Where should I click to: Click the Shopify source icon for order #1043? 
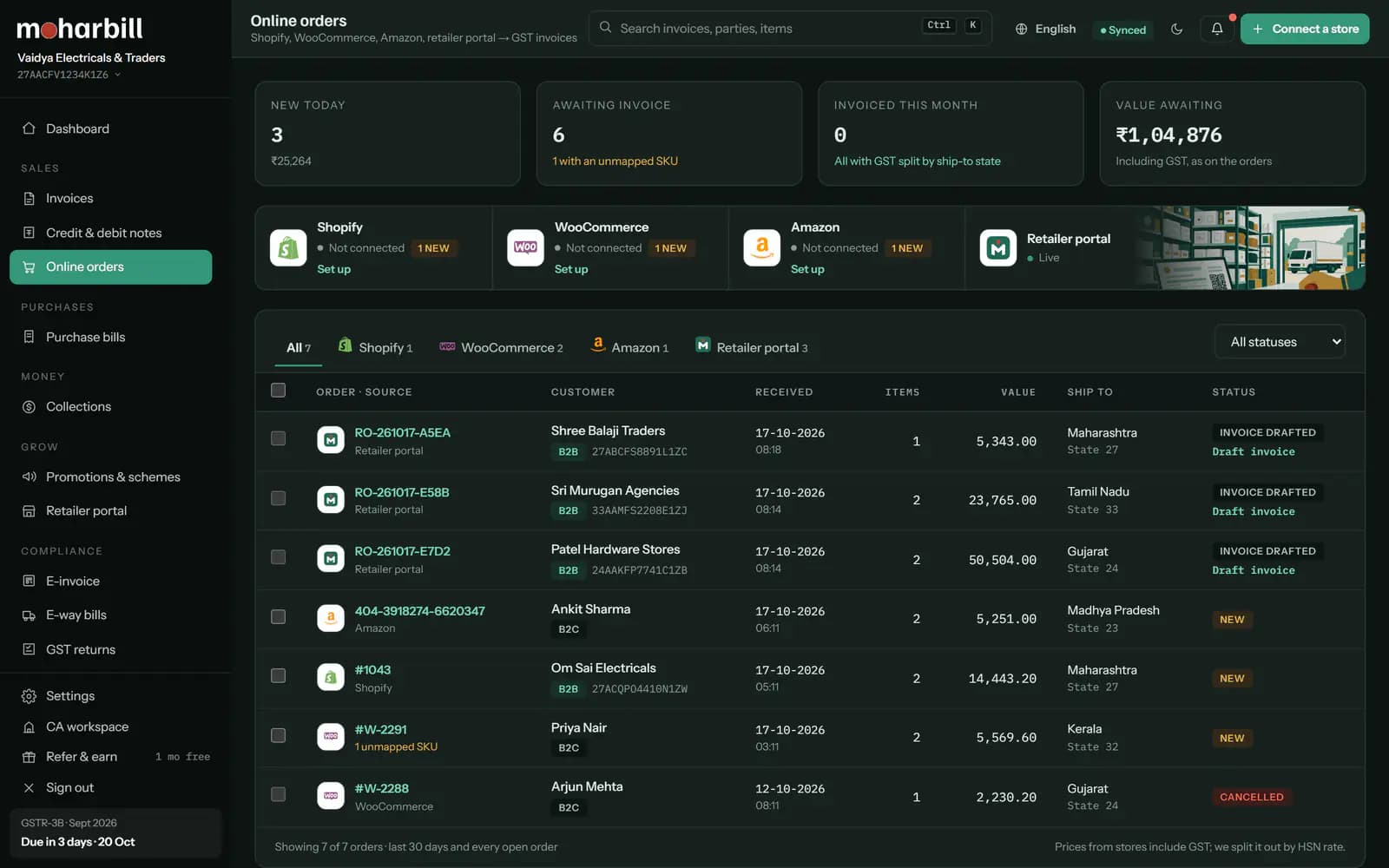point(330,677)
